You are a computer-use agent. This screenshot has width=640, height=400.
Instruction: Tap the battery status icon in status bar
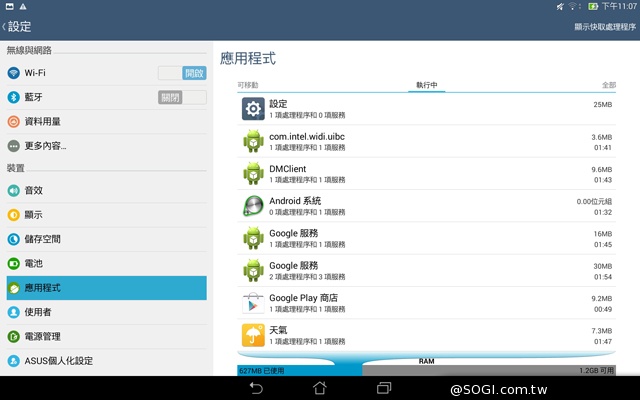[593, 6]
